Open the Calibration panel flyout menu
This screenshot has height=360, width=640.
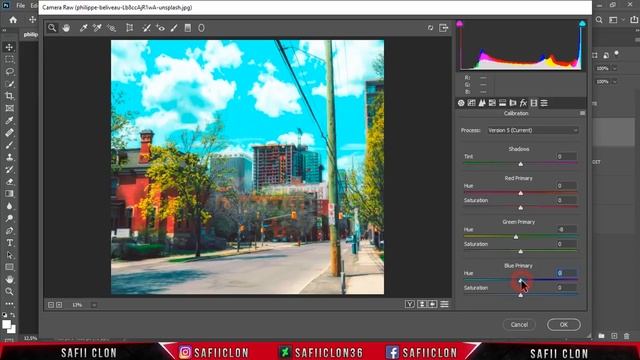(x=582, y=113)
